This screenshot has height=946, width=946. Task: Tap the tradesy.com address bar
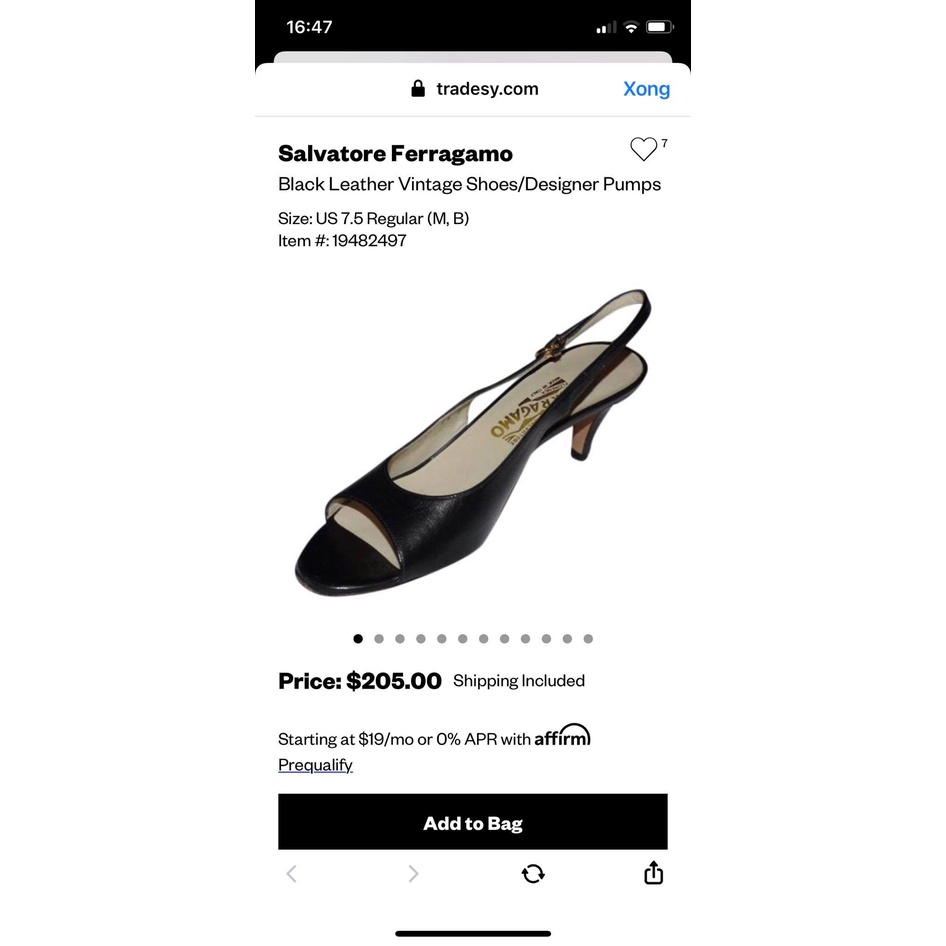pyautogui.click(x=474, y=89)
